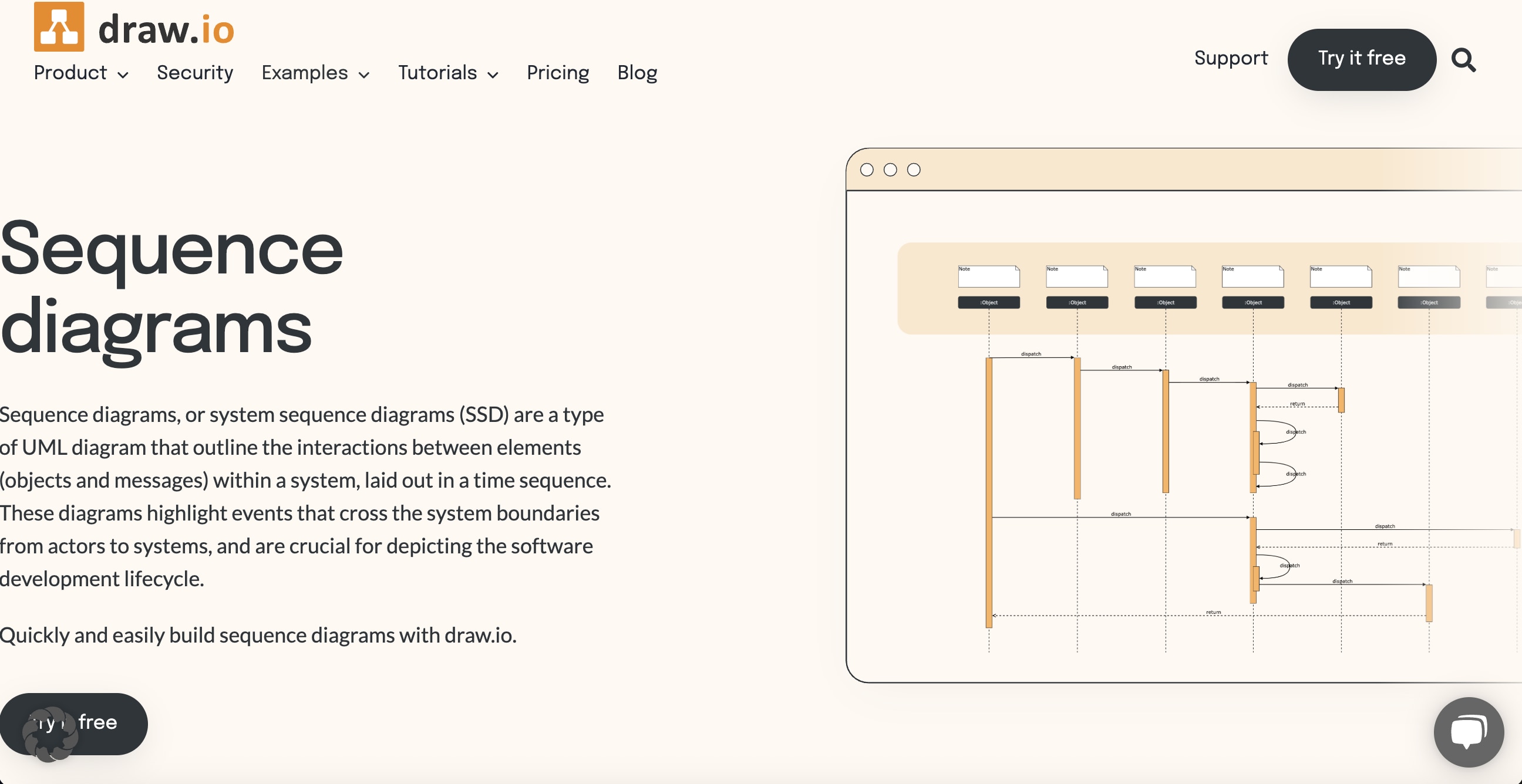Click third circle in mock window titlebar
Screen dimensions: 1522x784
[914, 170]
